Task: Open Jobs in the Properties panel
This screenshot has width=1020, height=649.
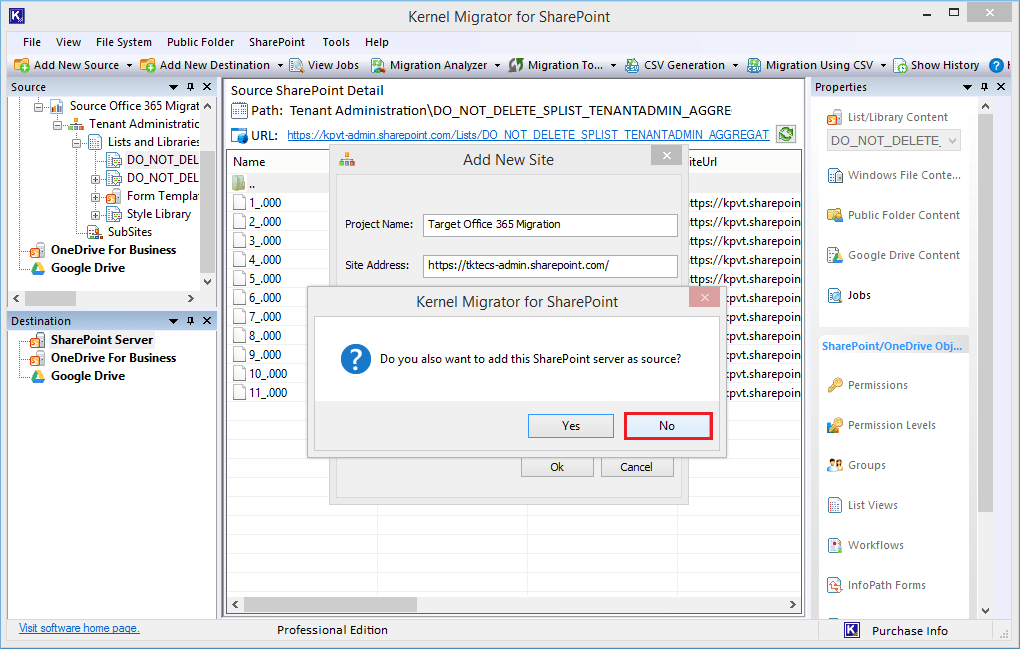Action: point(848,295)
